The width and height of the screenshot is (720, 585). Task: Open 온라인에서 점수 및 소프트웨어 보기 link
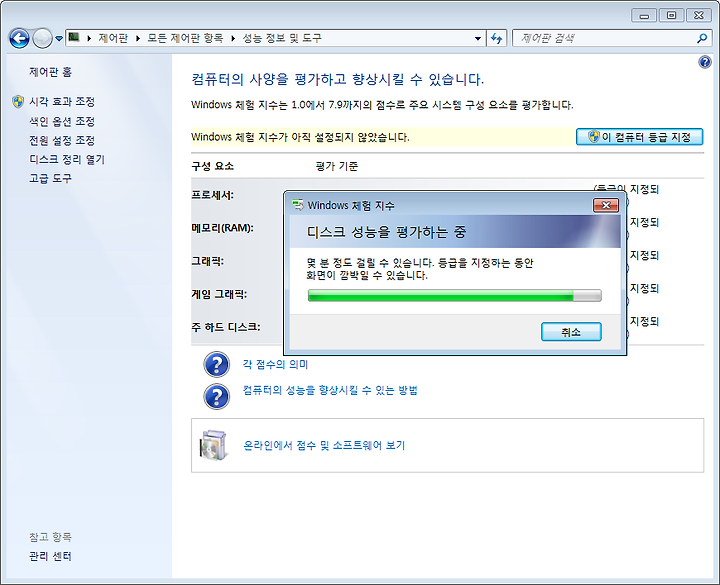[324, 445]
